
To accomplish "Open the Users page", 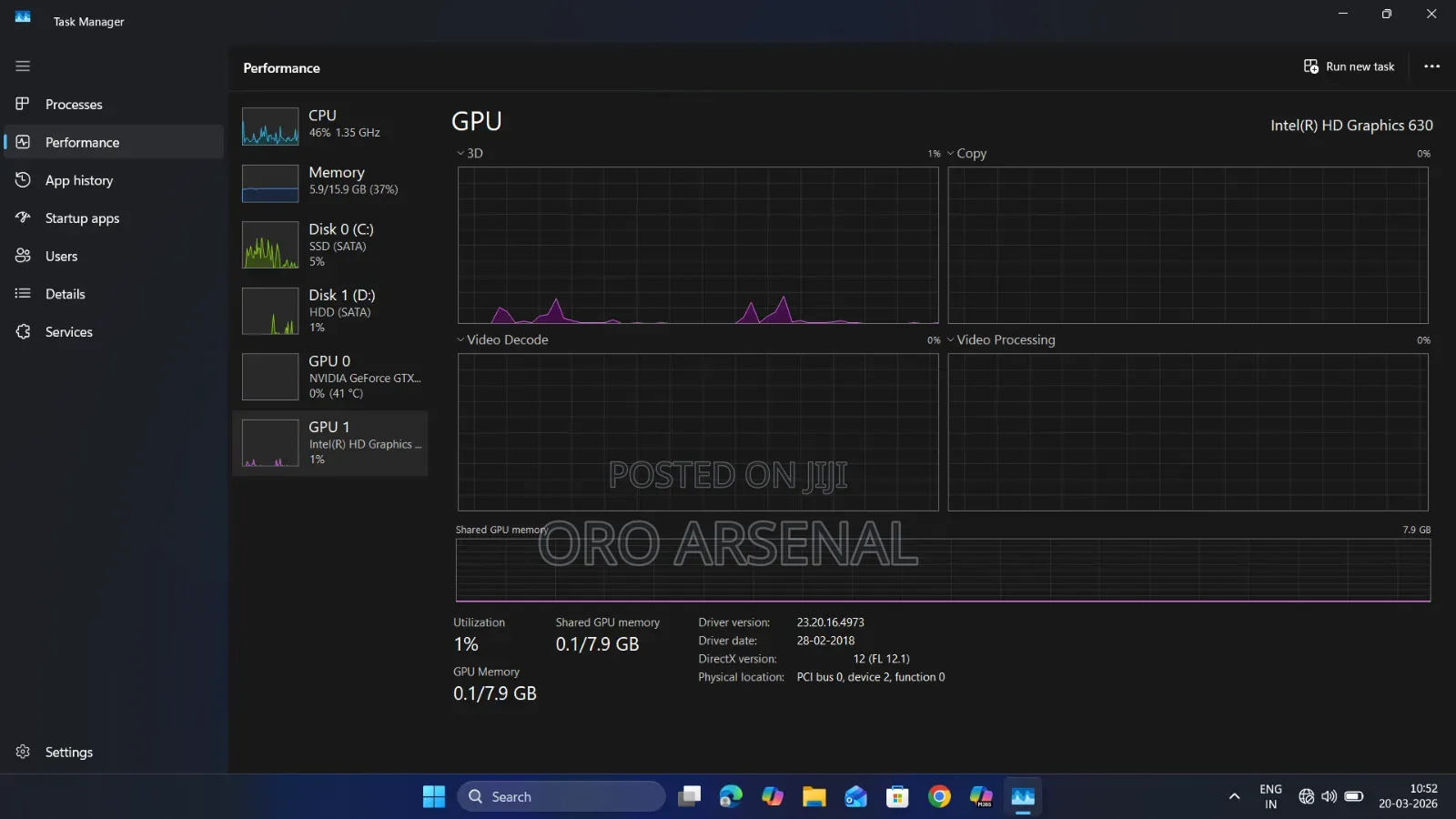I will 114,256.
